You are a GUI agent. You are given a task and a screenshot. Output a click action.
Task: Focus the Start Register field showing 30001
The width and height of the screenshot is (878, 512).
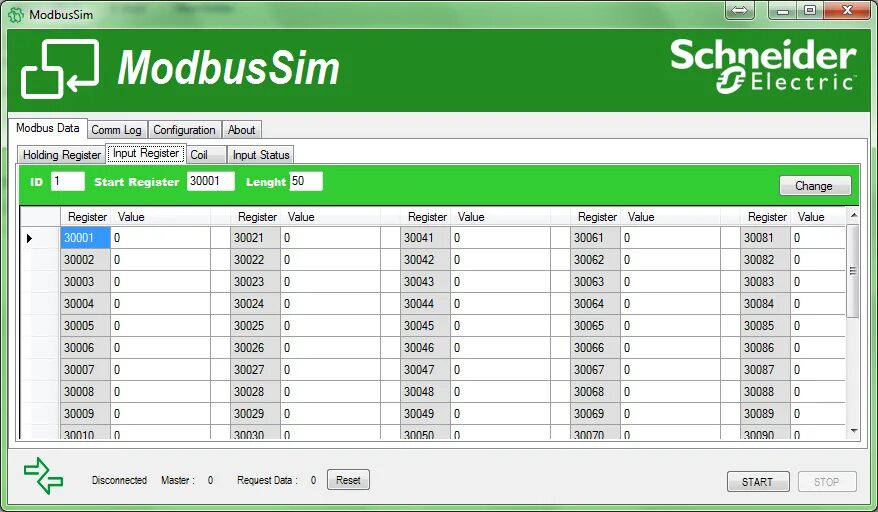click(x=211, y=181)
